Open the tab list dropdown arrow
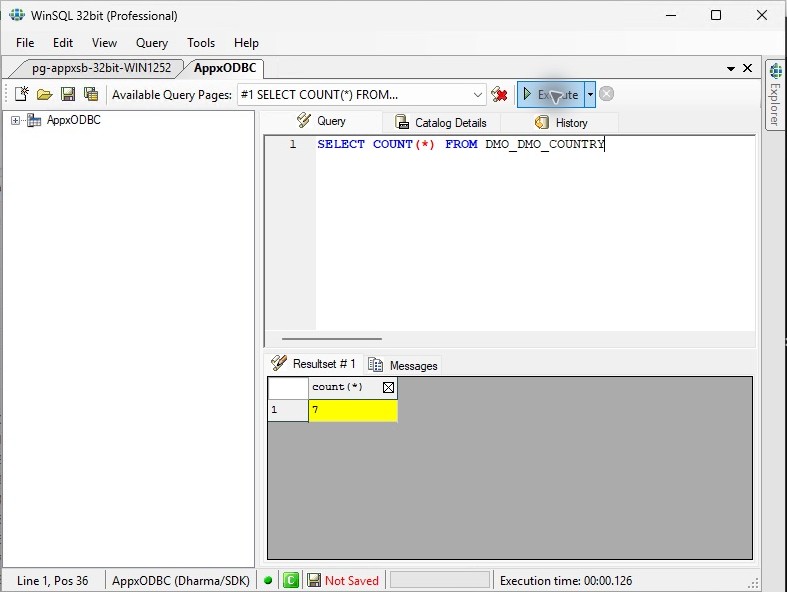The height and width of the screenshot is (592, 787). click(731, 68)
